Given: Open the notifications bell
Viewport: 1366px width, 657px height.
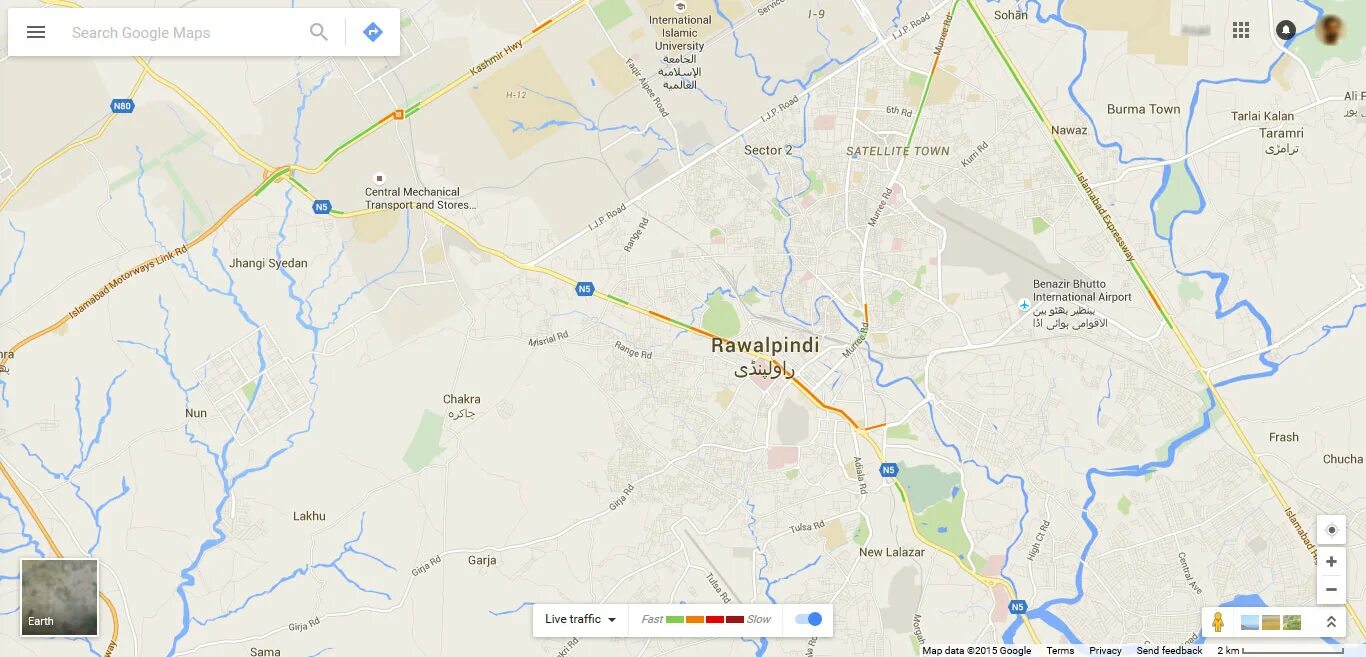Looking at the screenshot, I should pyautogui.click(x=1286, y=30).
